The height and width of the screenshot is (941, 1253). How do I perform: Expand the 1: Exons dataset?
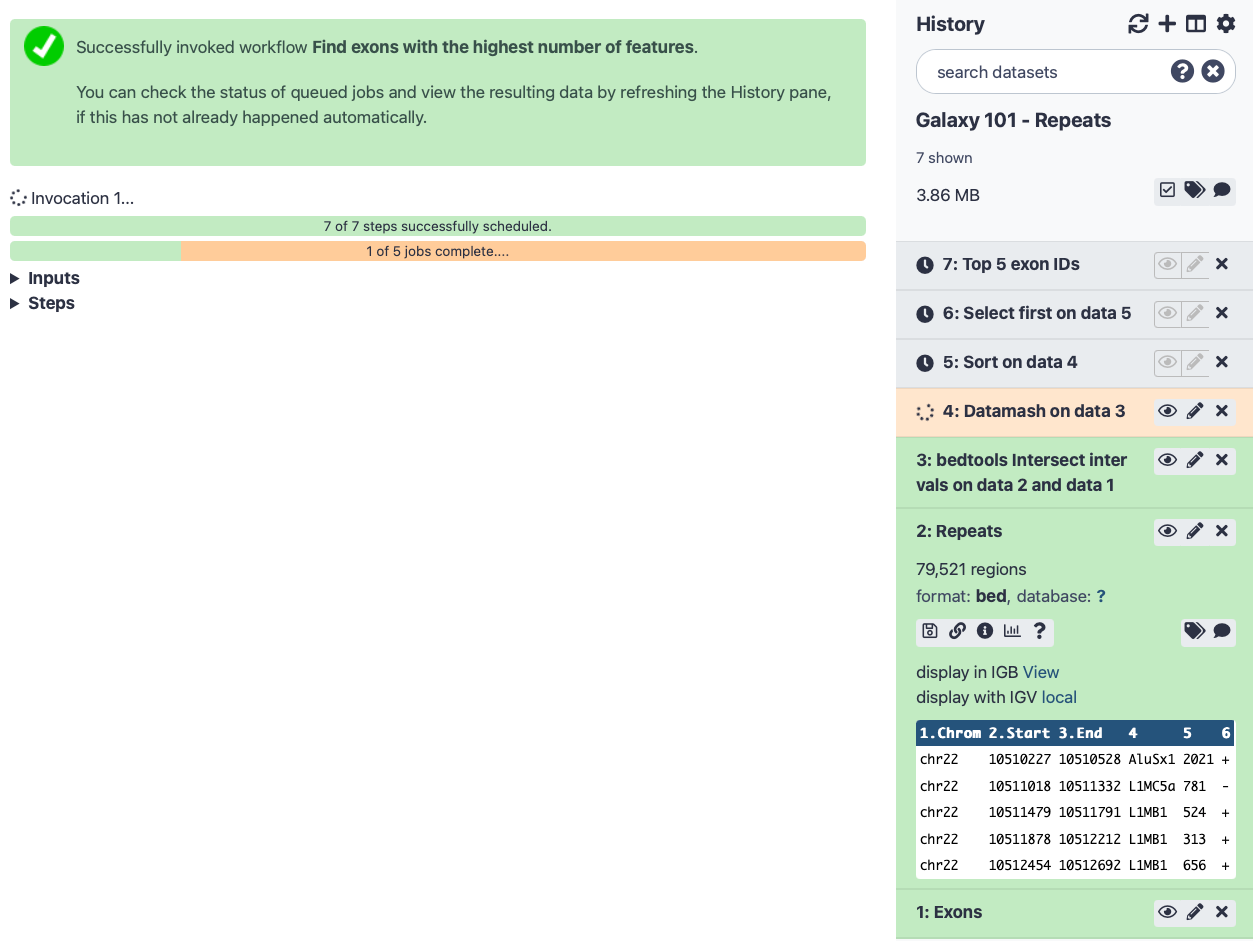pos(949,912)
